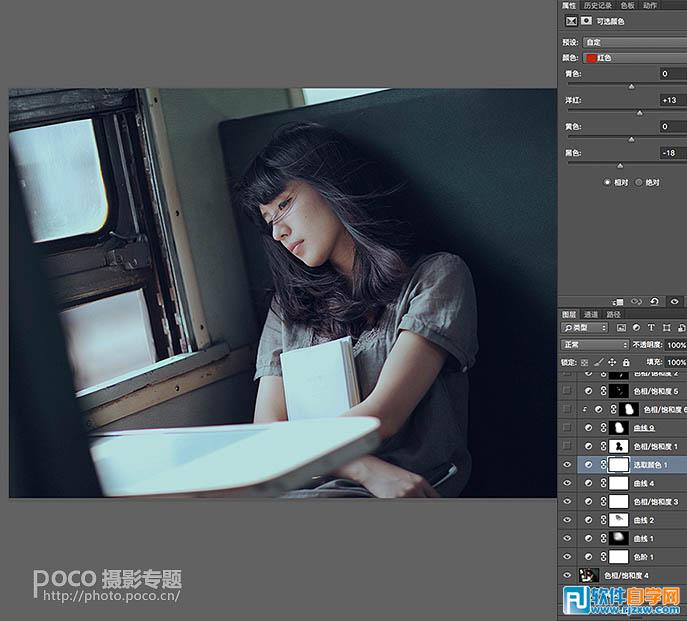
Task: Click the clip-to-layer icon in Properties
Action: (x=618, y=300)
